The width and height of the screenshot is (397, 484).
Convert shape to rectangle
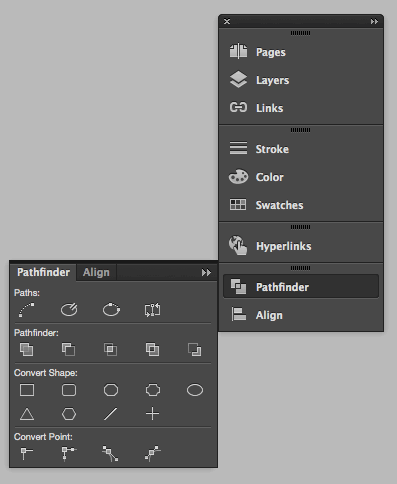coord(27,390)
